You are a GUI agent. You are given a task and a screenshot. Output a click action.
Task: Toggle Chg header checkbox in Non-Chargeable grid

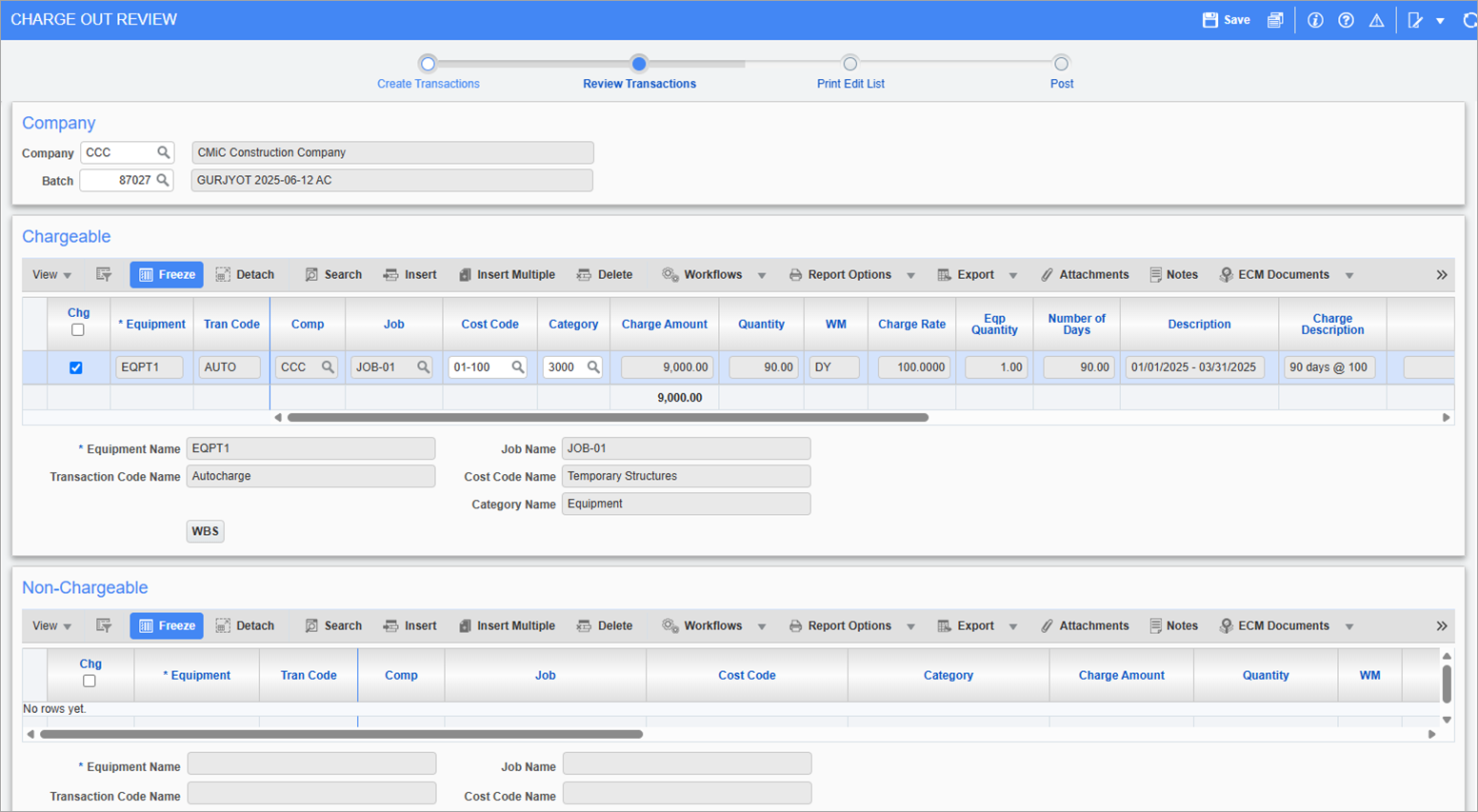click(x=90, y=682)
